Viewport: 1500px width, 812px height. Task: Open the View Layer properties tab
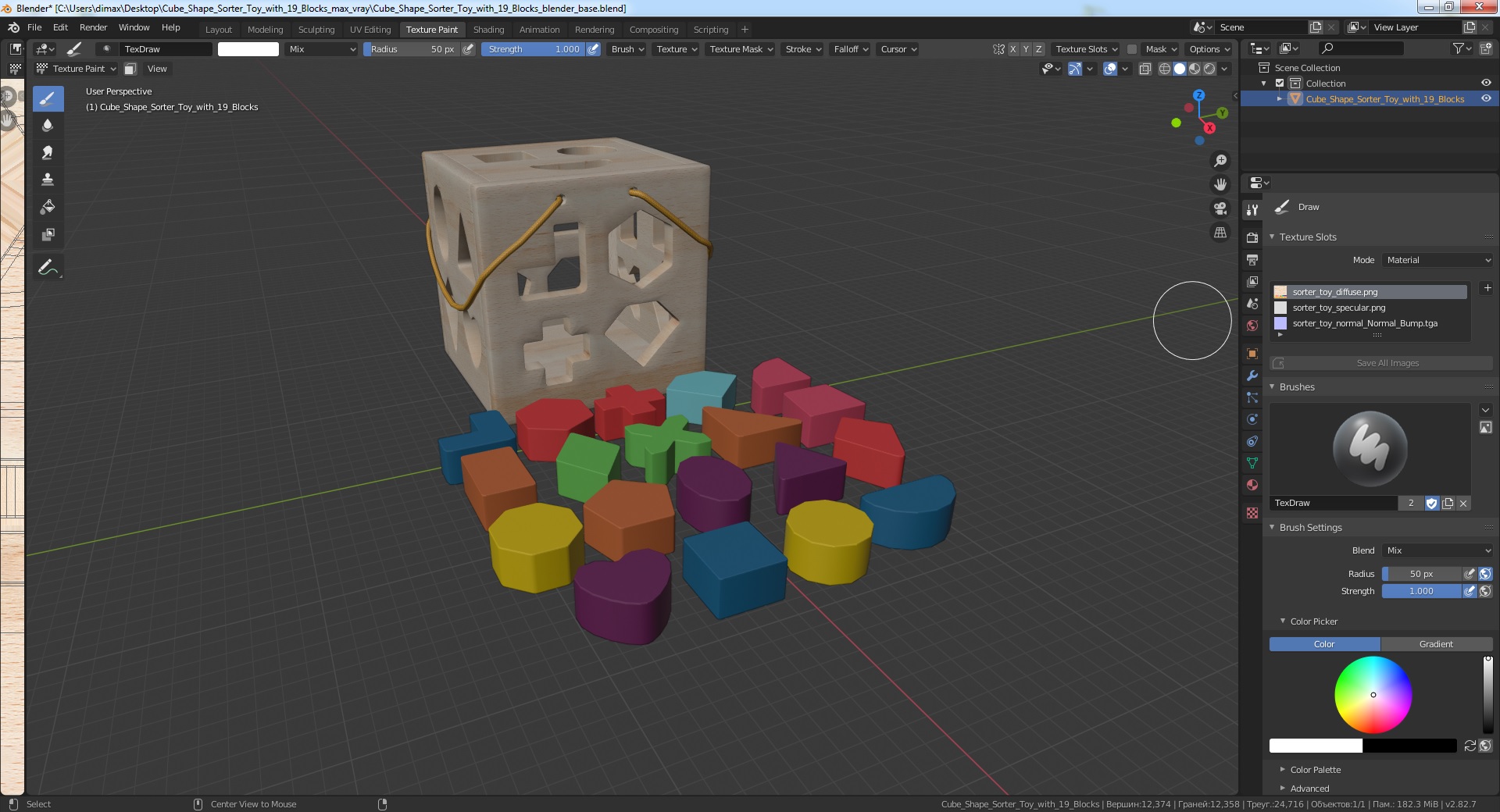(1252, 281)
